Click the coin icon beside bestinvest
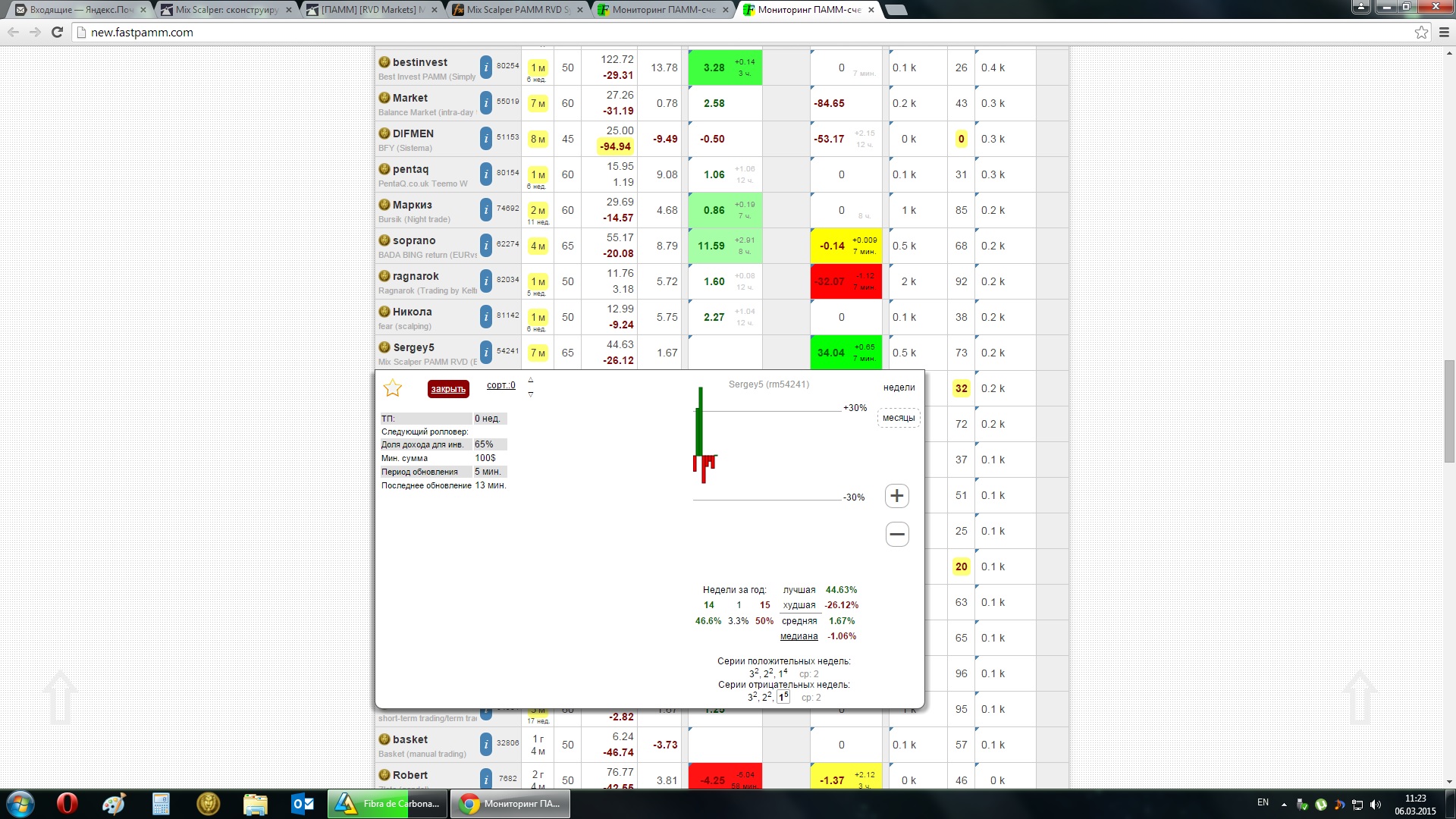 [384, 62]
